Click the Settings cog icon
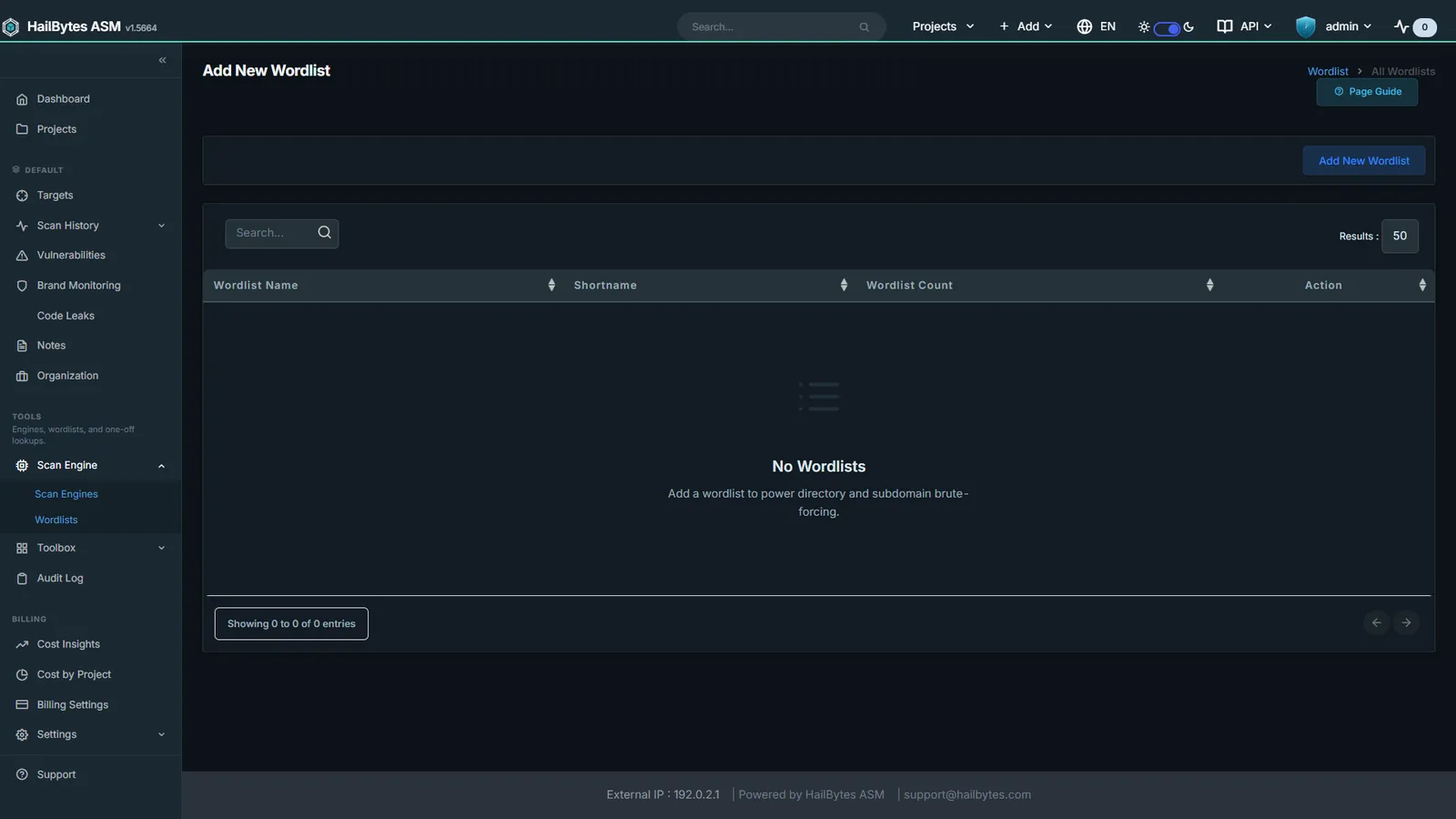The image size is (1456, 819). [x=22, y=734]
